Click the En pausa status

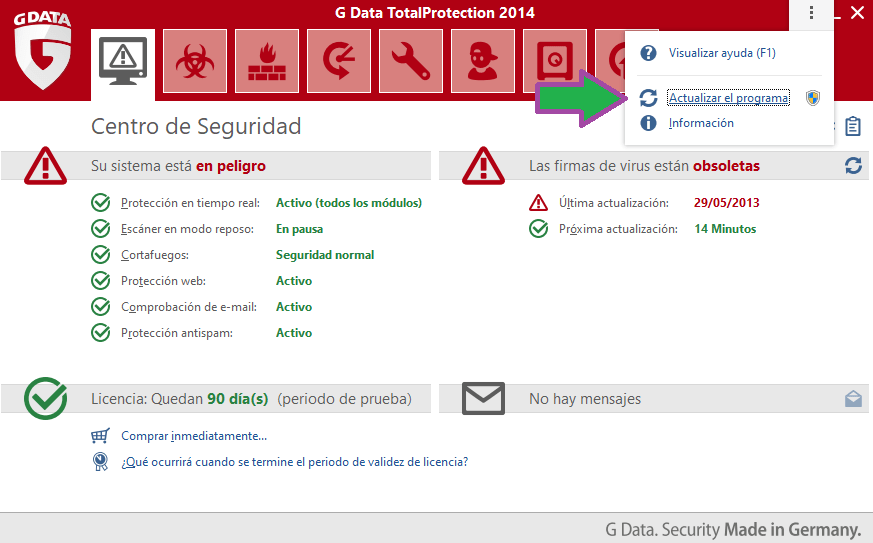(300, 229)
